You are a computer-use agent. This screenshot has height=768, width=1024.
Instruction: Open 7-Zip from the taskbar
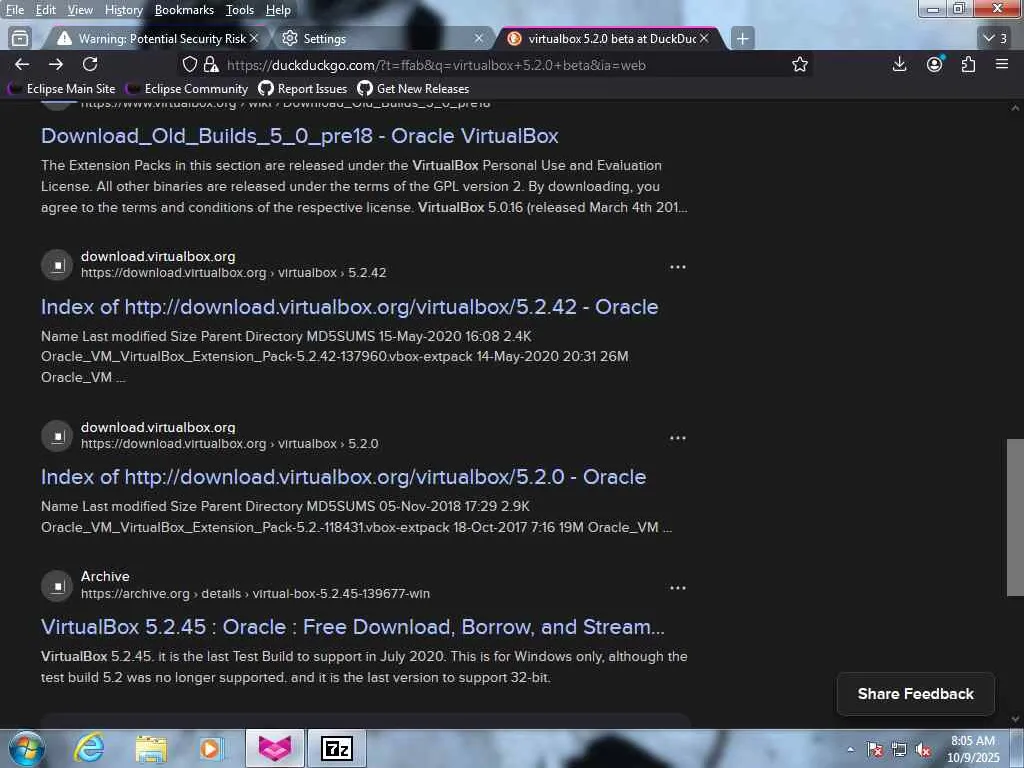[x=337, y=748]
